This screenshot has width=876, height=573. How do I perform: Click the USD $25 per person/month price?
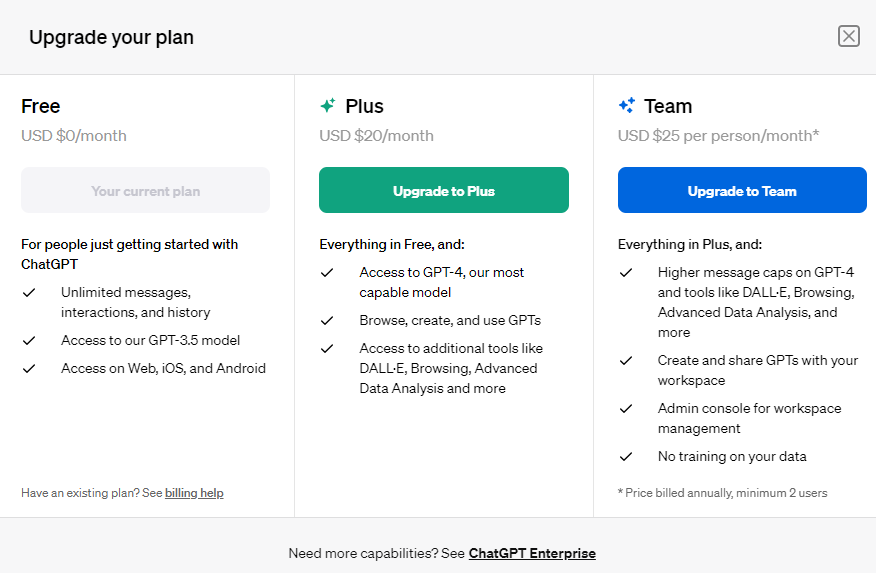pyautogui.click(x=718, y=136)
